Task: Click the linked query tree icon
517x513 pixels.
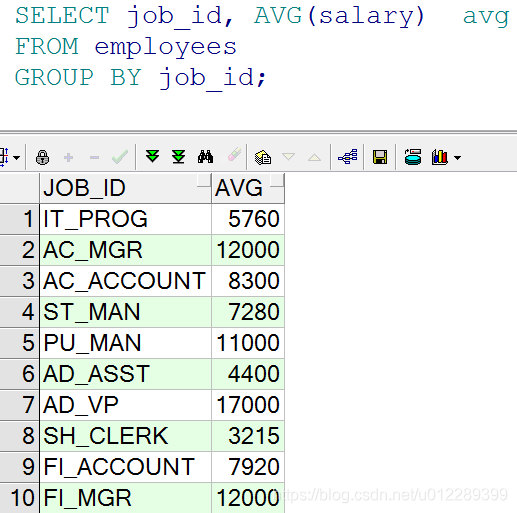Action: click(x=348, y=156)
